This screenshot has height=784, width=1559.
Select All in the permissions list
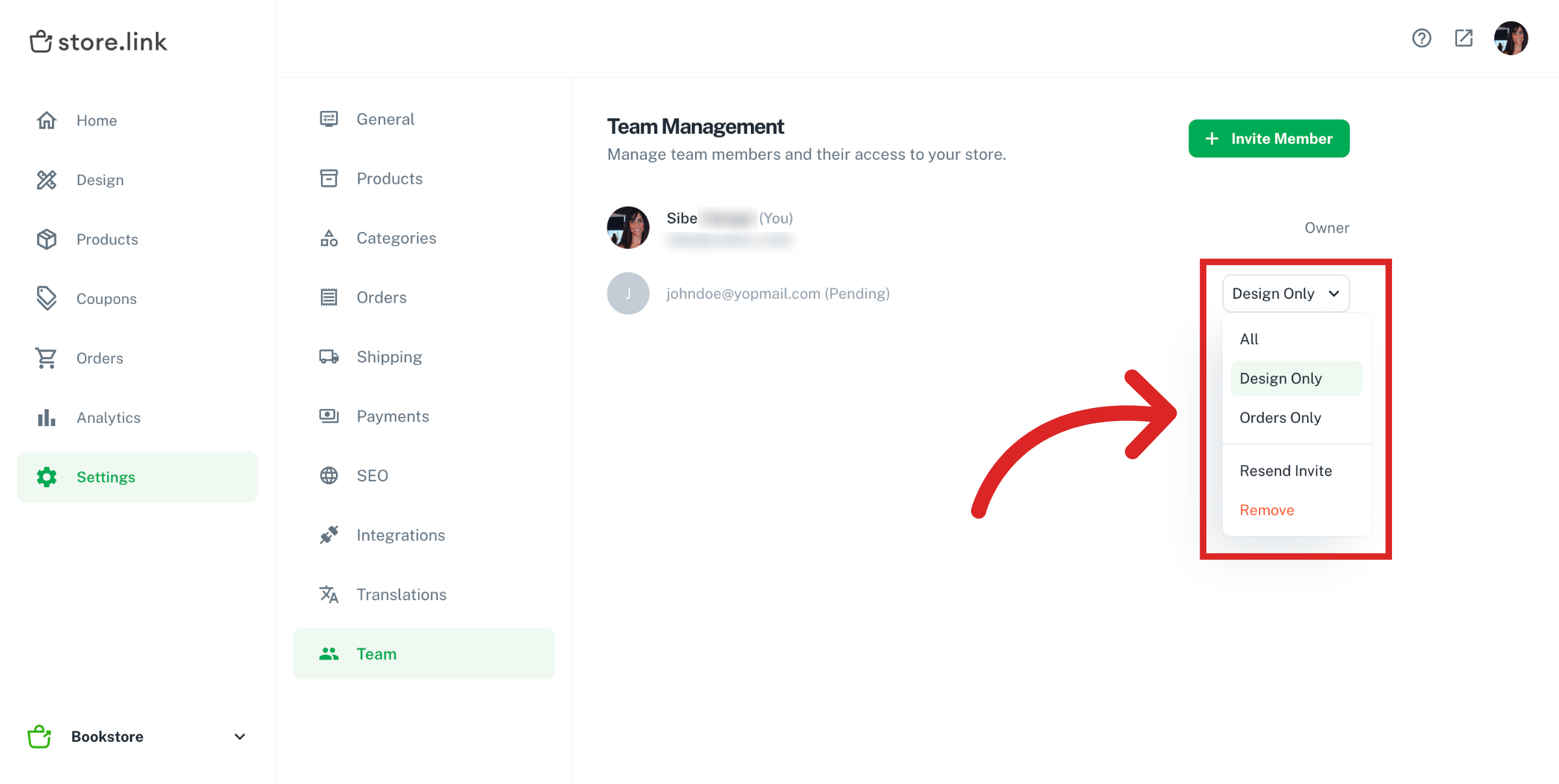pyautogui.click(x=1248, y=338)
